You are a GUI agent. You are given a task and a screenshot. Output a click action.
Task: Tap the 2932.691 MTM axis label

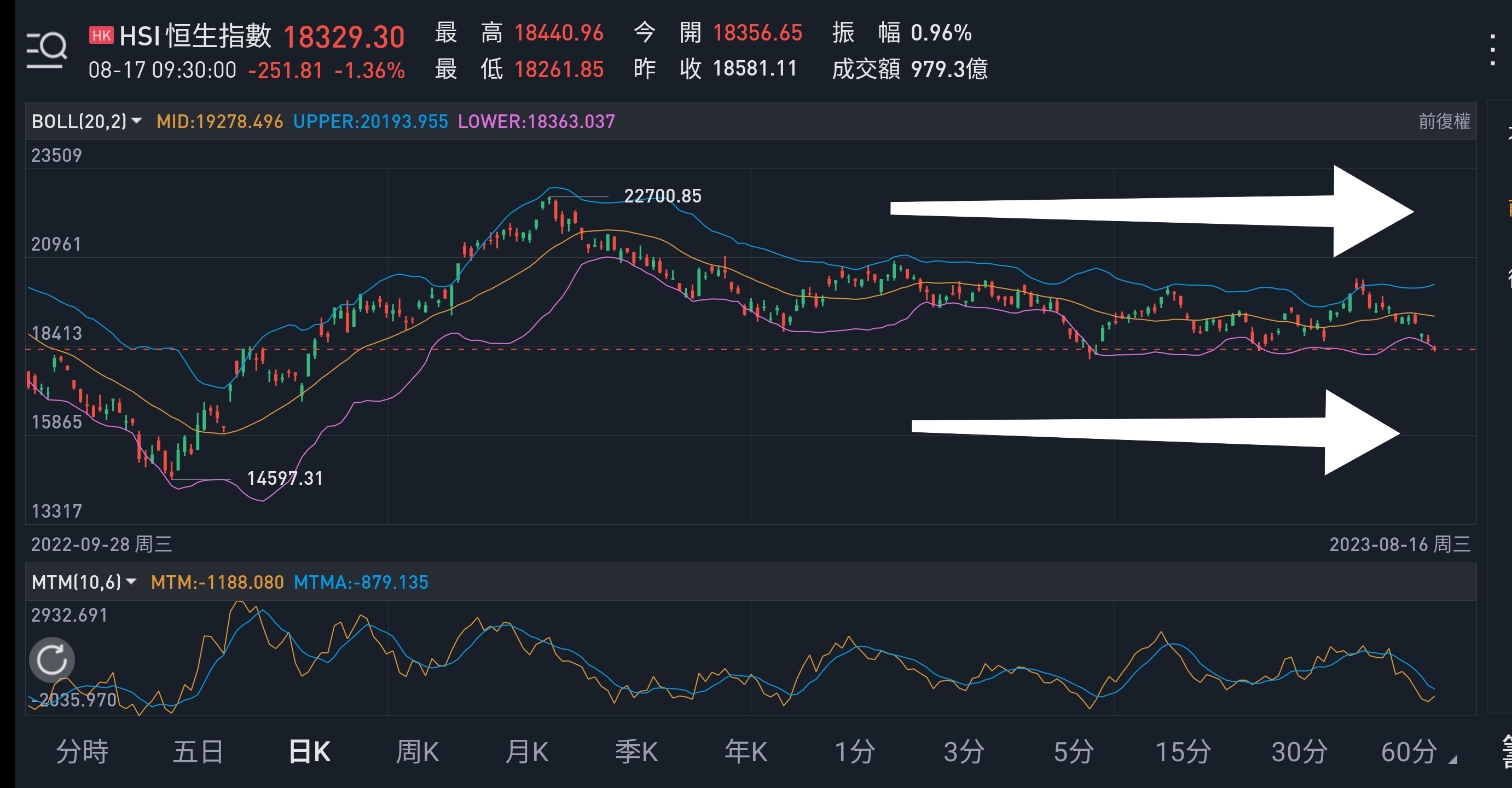point(69,615)
